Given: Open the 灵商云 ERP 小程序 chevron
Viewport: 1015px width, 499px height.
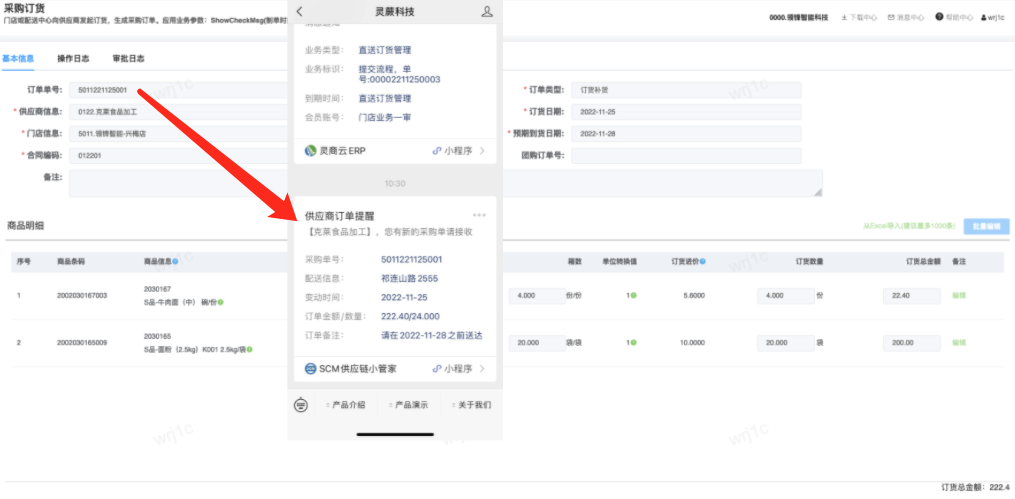Looking at the screenshot, I should 482,151.
